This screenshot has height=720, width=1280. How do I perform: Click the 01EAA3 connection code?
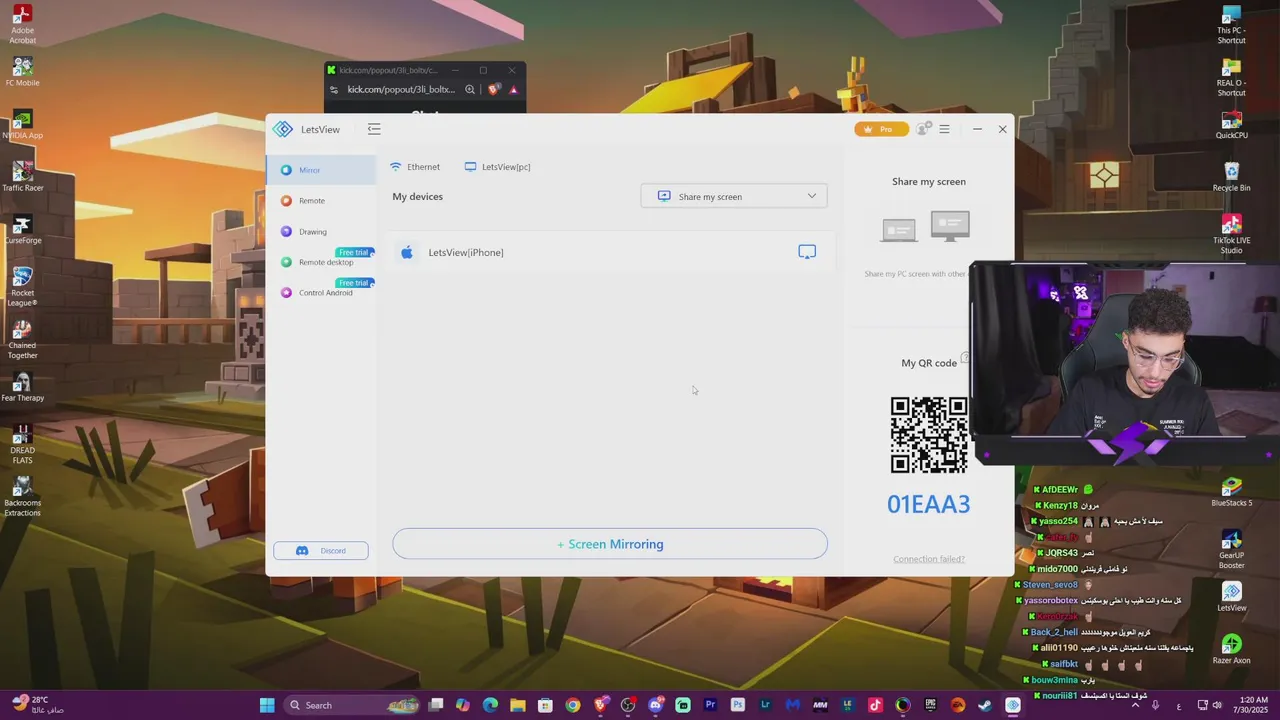point(929,504)
